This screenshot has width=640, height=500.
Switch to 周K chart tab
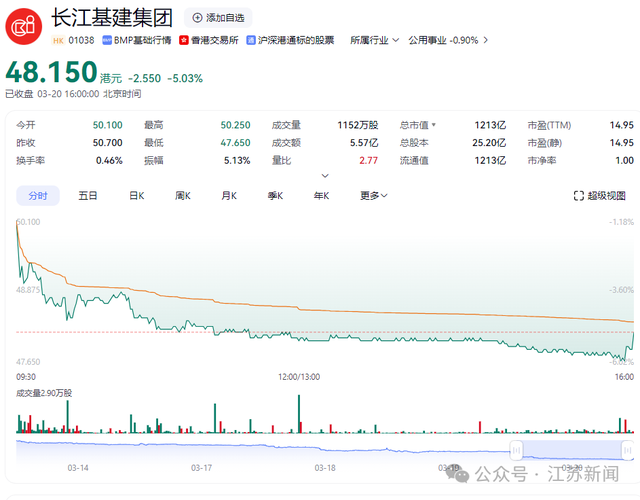pos(183,196)
